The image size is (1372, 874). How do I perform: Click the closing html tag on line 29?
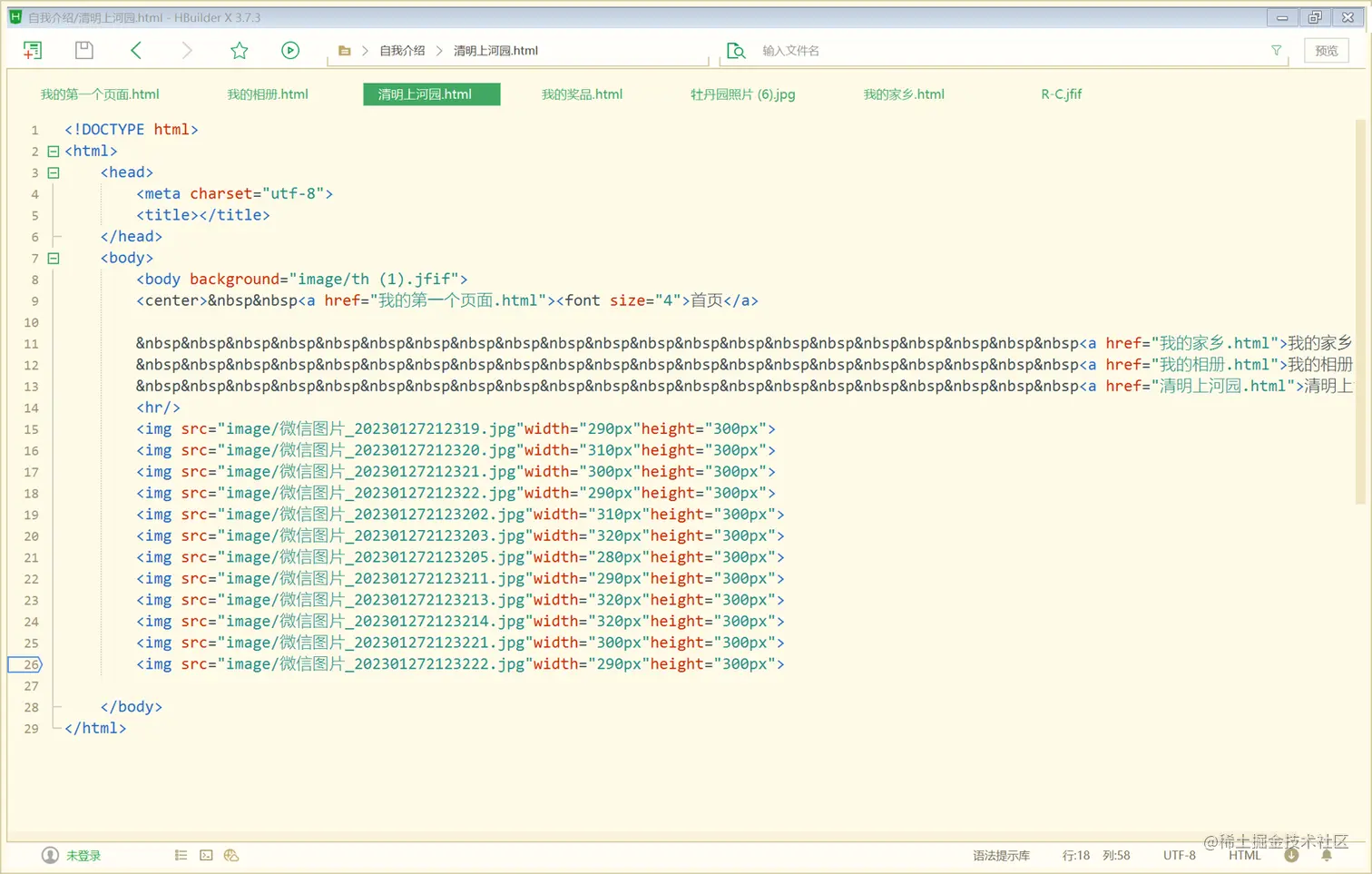point(95,728)
